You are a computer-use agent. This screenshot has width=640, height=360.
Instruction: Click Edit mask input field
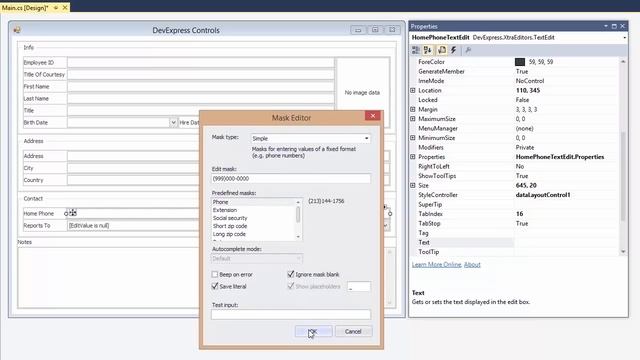pos(291,179)
